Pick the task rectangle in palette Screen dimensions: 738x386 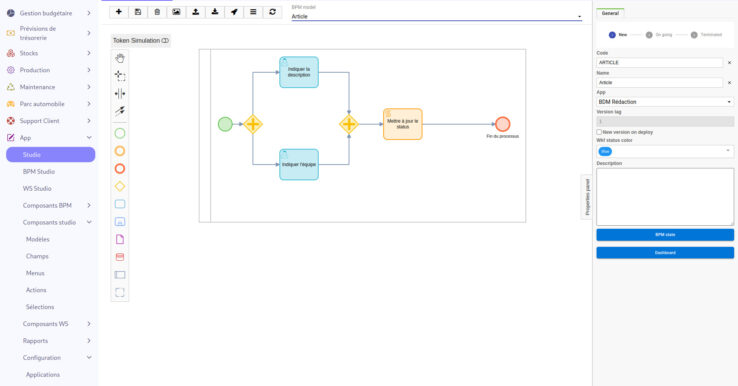pyautogui.click(x=120, y=204)
